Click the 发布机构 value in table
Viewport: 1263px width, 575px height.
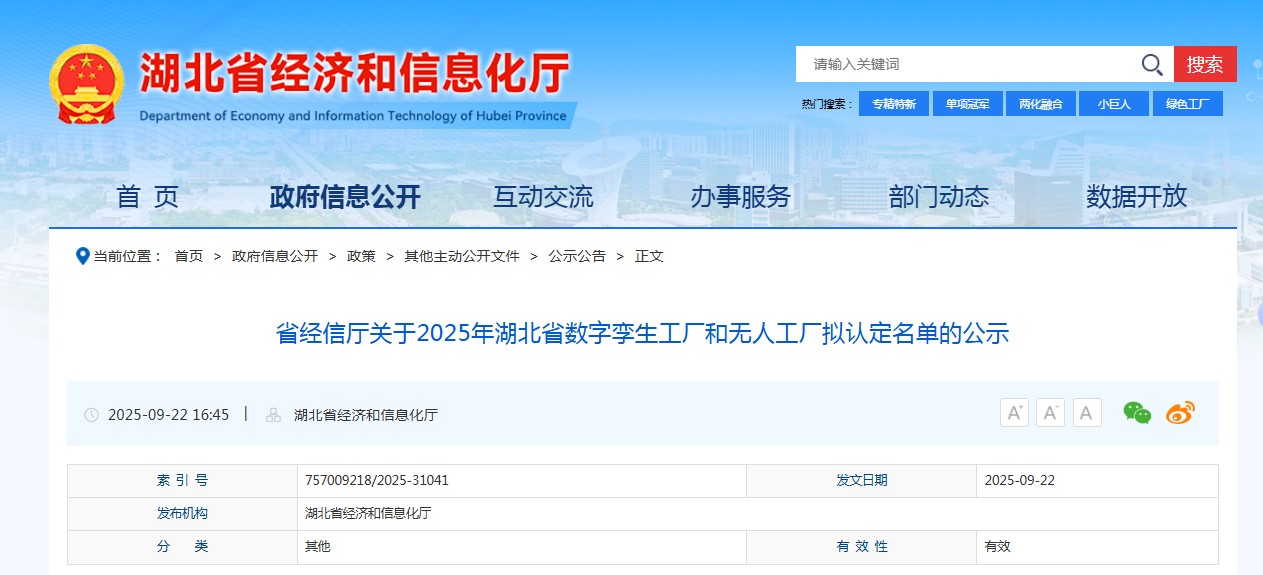pos(368,513)
